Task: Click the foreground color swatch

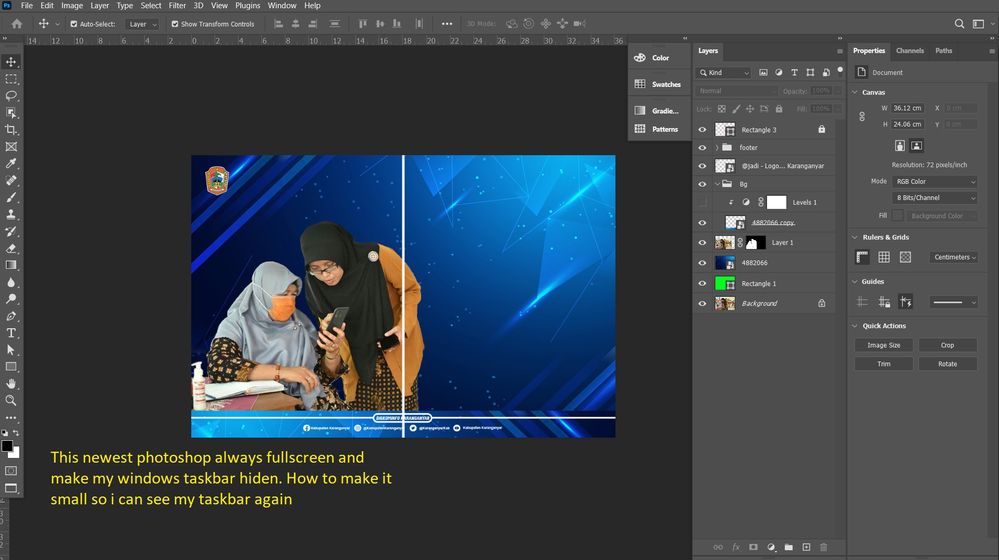Action: [x=7, y=446]
